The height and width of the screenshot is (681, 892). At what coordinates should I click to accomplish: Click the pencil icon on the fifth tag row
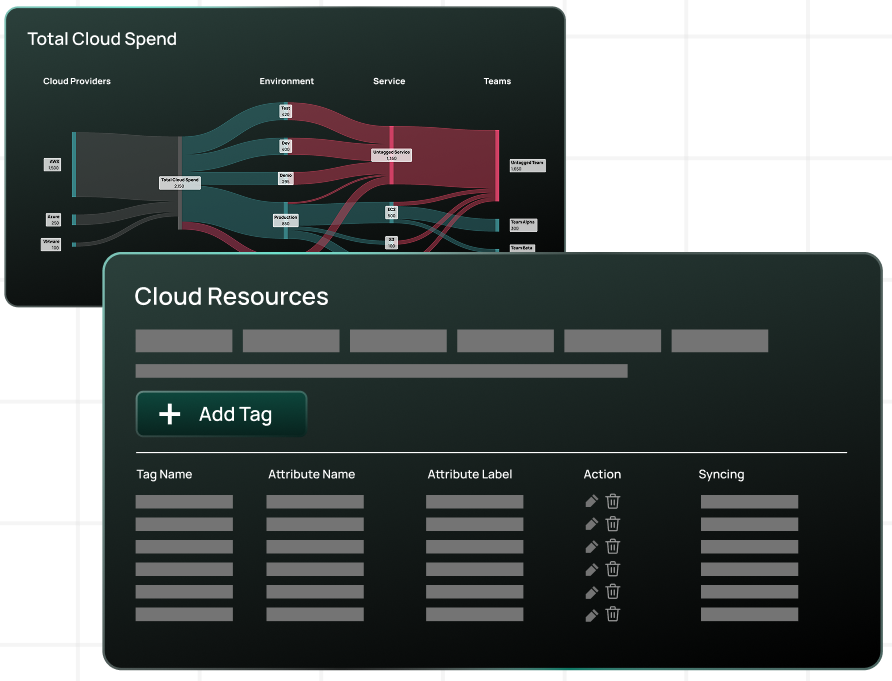[591, 591]
